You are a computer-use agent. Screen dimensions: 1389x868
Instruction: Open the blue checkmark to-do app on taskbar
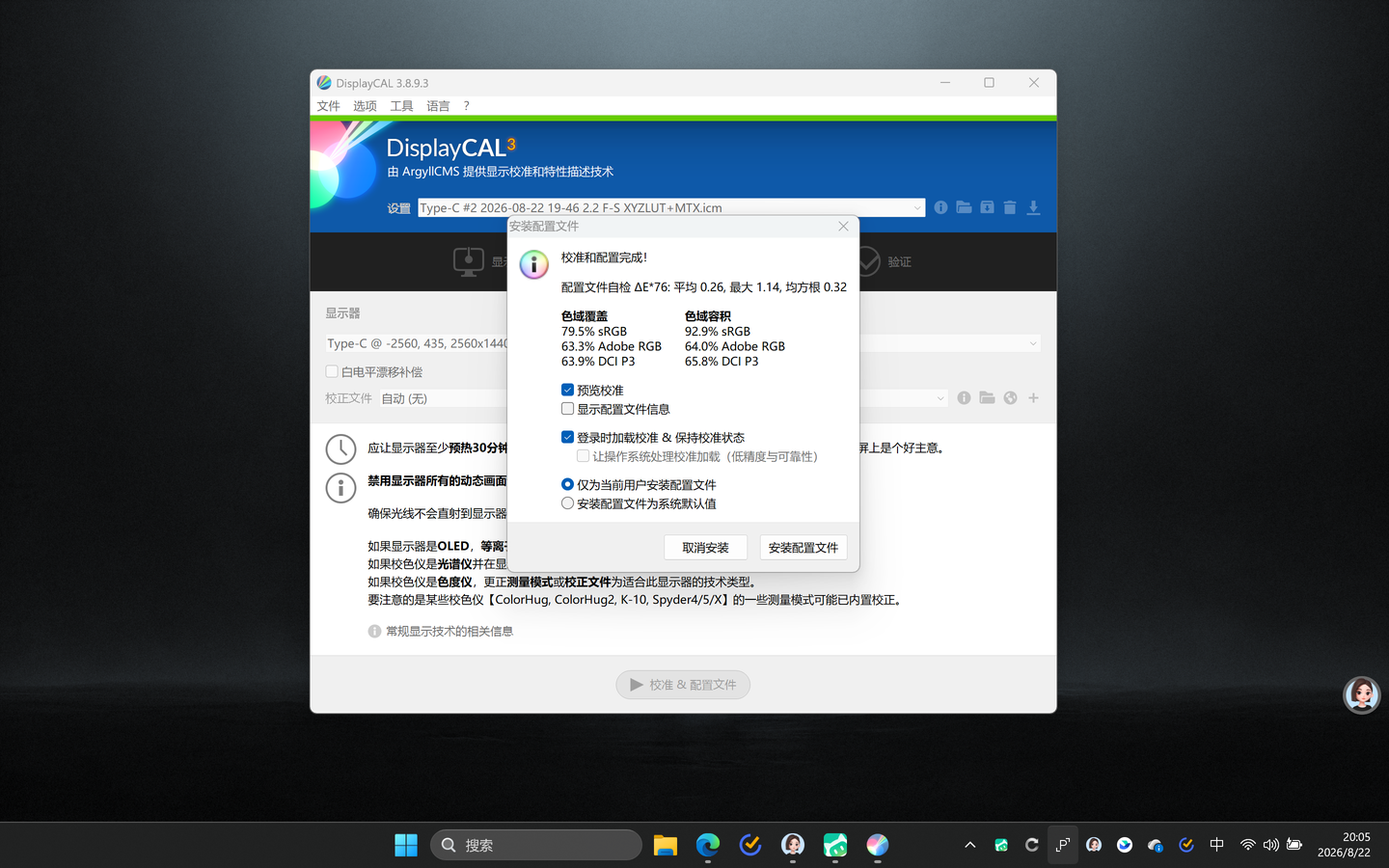click(750, 845)
